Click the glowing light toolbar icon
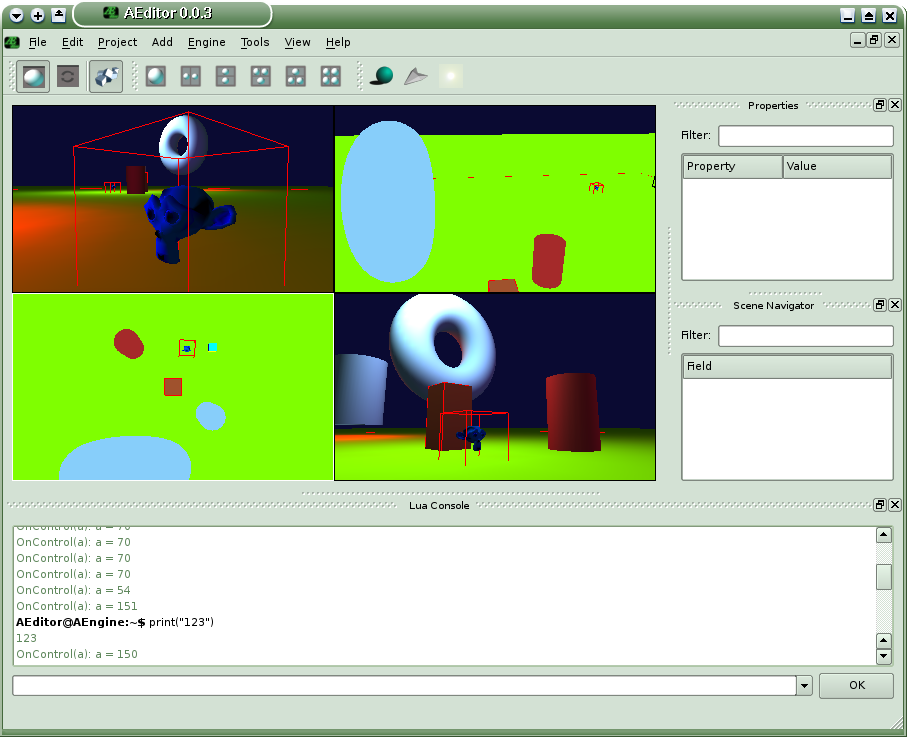This screenshot has height=737, width=907. (450, 76)
